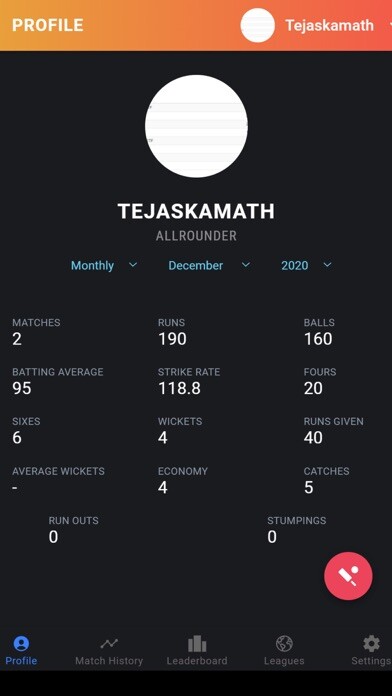This screenshot has height=696, width=392.
Task: Open the Profile person icon
Action: pyautogui.click(x=21, y=643)
